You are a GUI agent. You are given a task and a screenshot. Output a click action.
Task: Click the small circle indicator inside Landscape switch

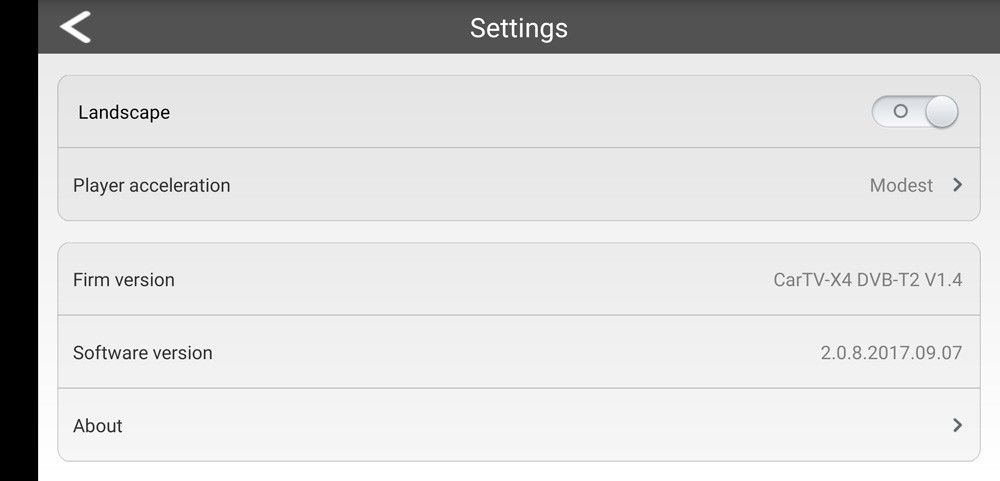pyautogui.click(x=900, y=112)
